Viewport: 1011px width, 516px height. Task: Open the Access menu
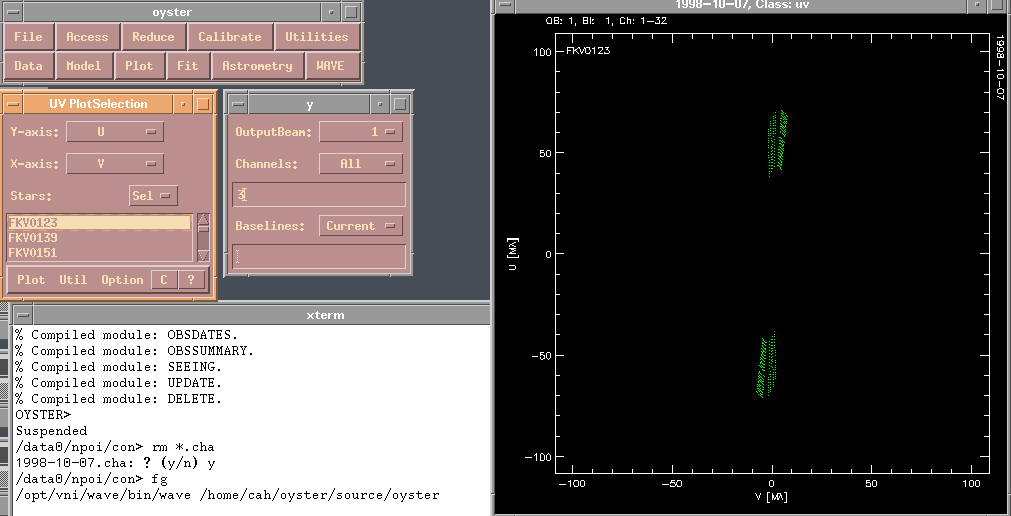(87, 37)
